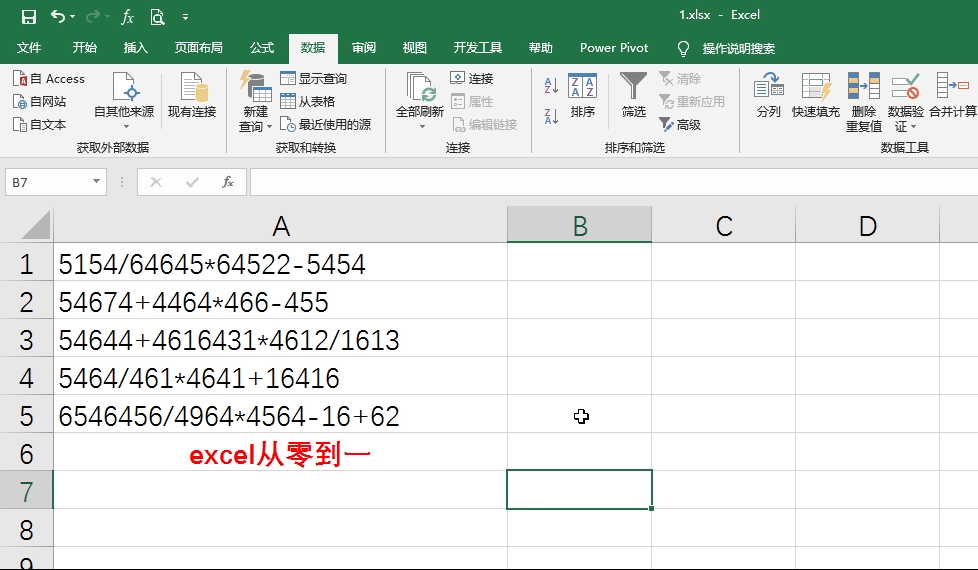Select cell with 54674+4464*466-455
The image size is (978, 570).
coord(280,300)
